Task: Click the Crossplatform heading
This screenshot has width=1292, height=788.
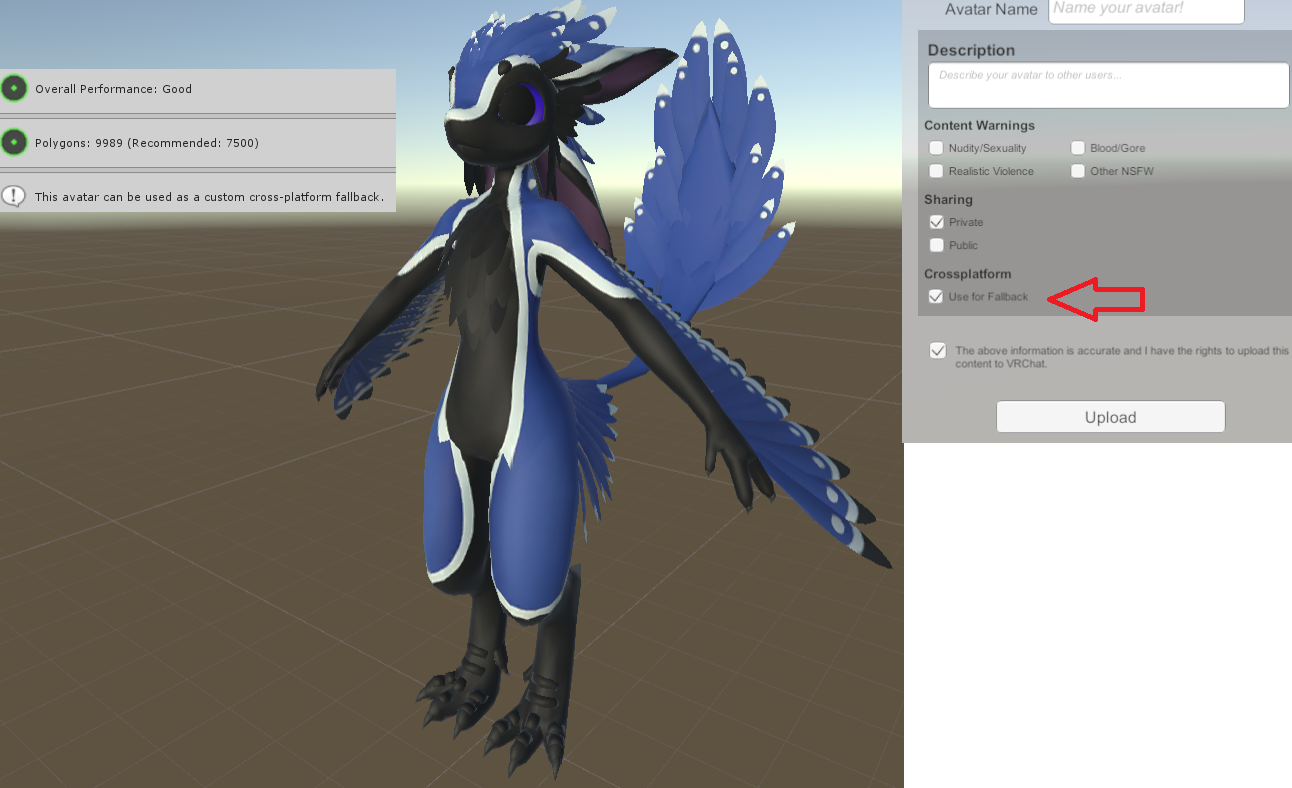Action: pyautogui.click(x=967, y=273)
